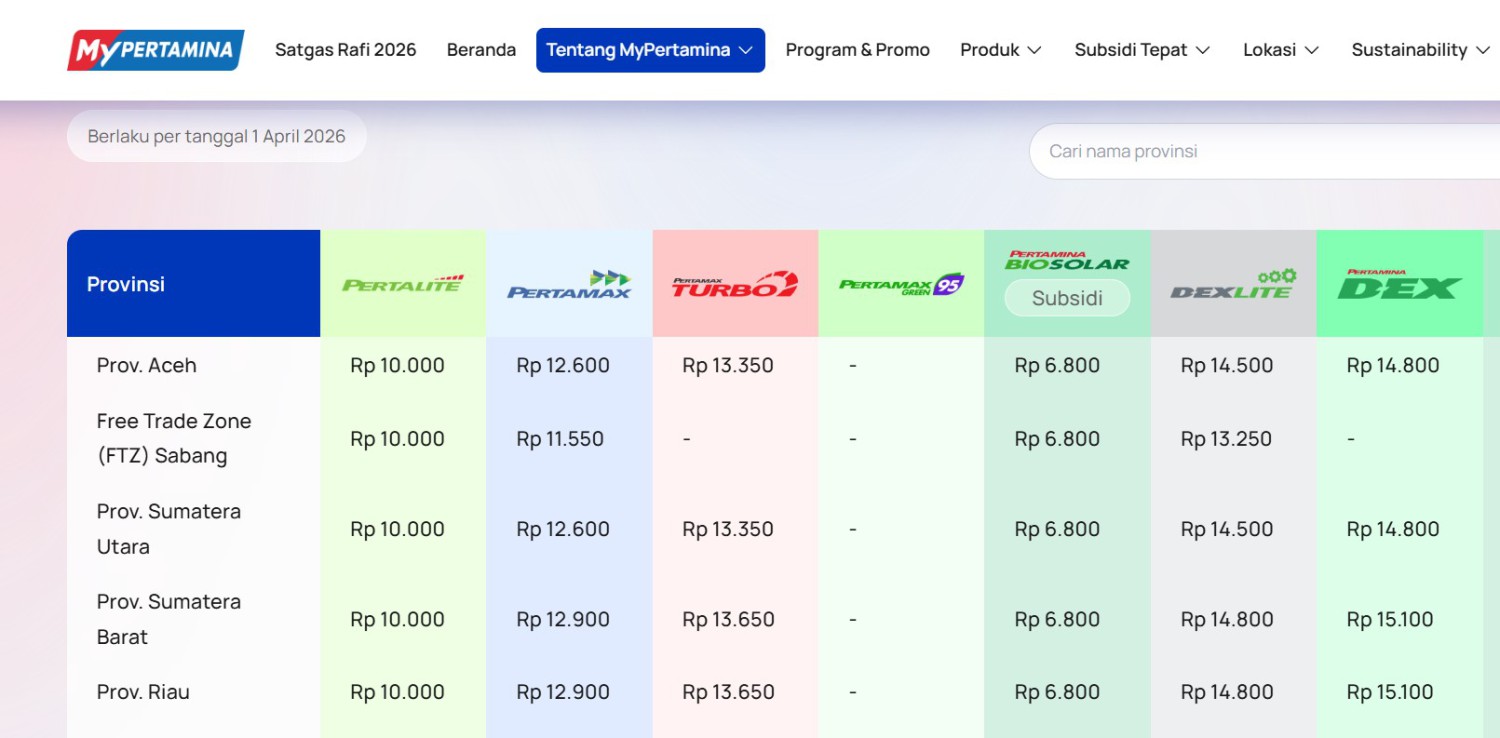Navigate to Beranda
This screenshot has height=738, width=1500.
tap(481, 50)
